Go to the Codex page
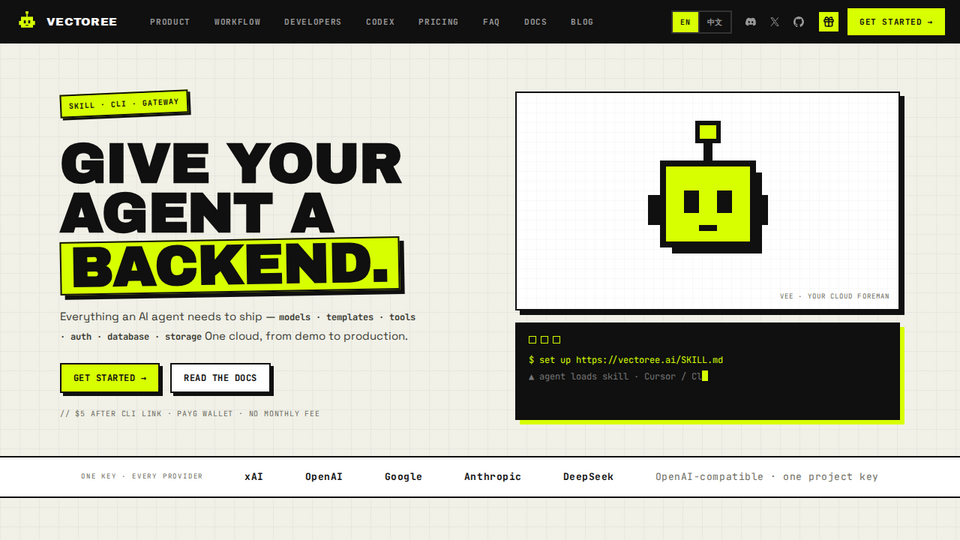The height and width of the screenshot is (540, 960). click(380, 21)
